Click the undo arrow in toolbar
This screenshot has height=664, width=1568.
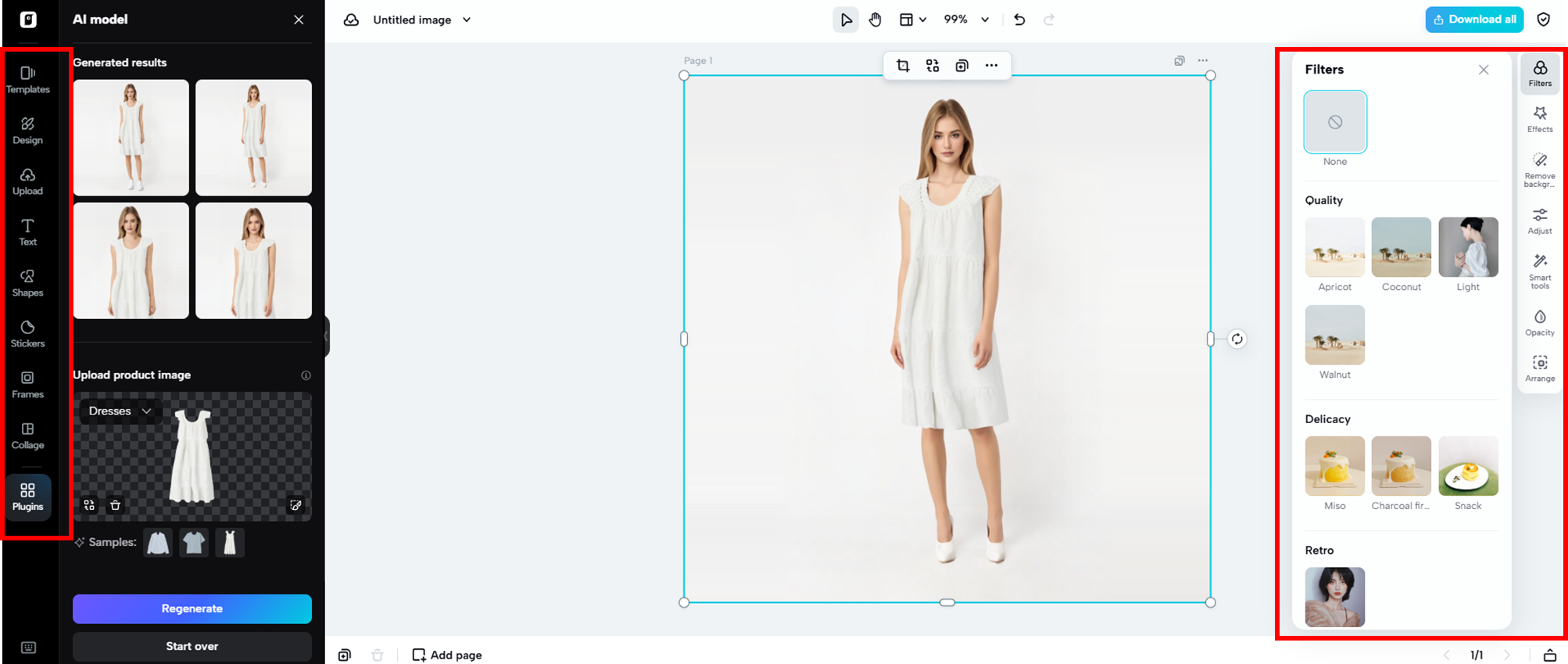pyautogui.click(x=1019, y=20)
